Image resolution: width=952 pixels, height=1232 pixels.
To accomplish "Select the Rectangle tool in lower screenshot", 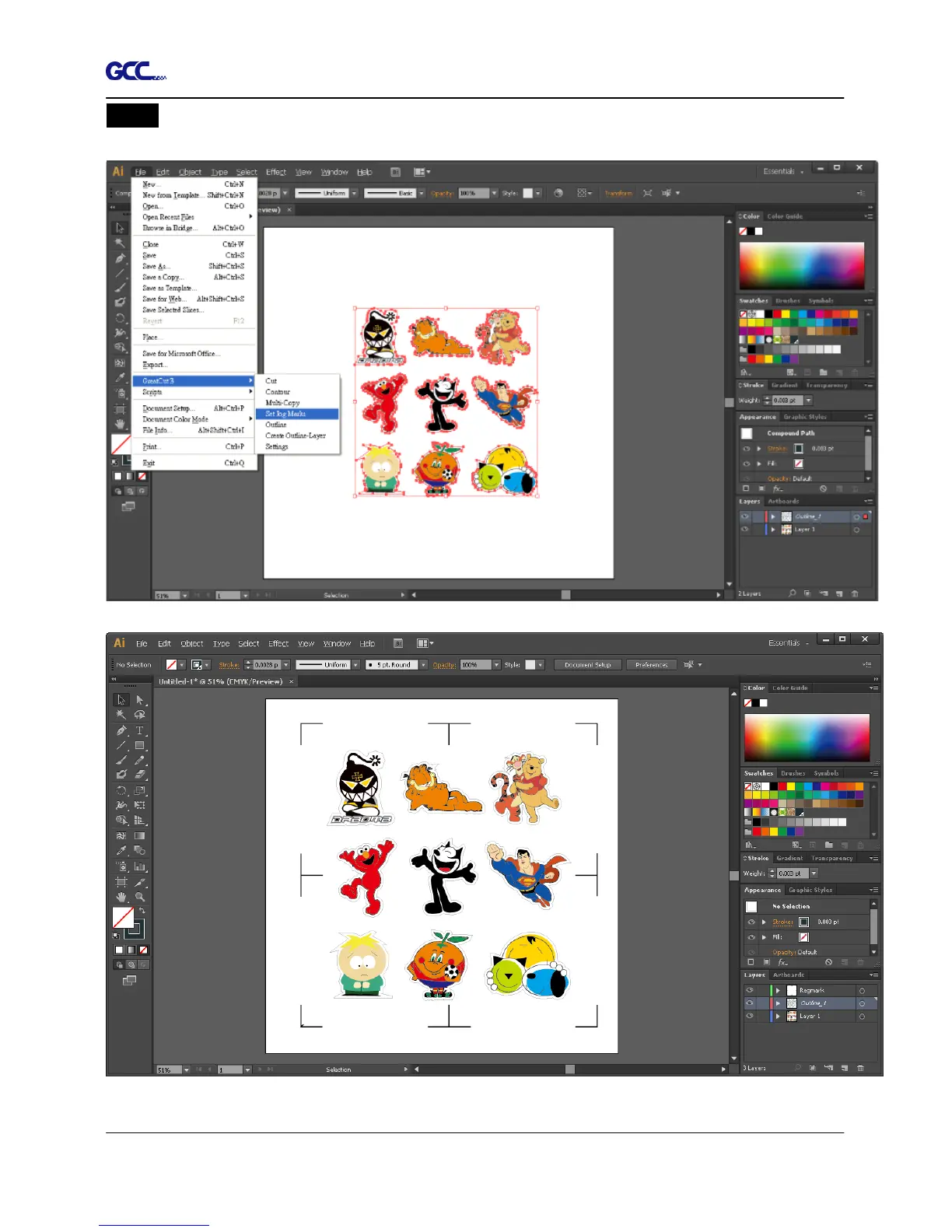I will point(140,745).
